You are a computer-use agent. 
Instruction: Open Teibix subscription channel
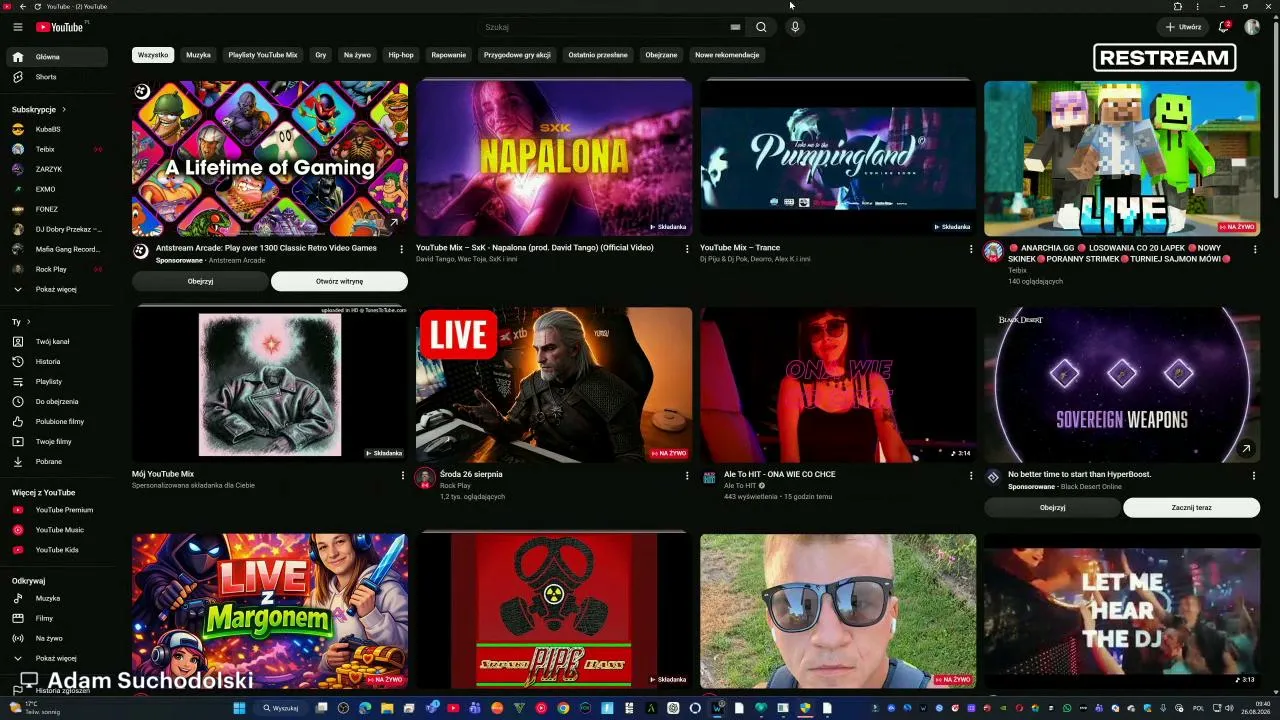pos(58,149)
